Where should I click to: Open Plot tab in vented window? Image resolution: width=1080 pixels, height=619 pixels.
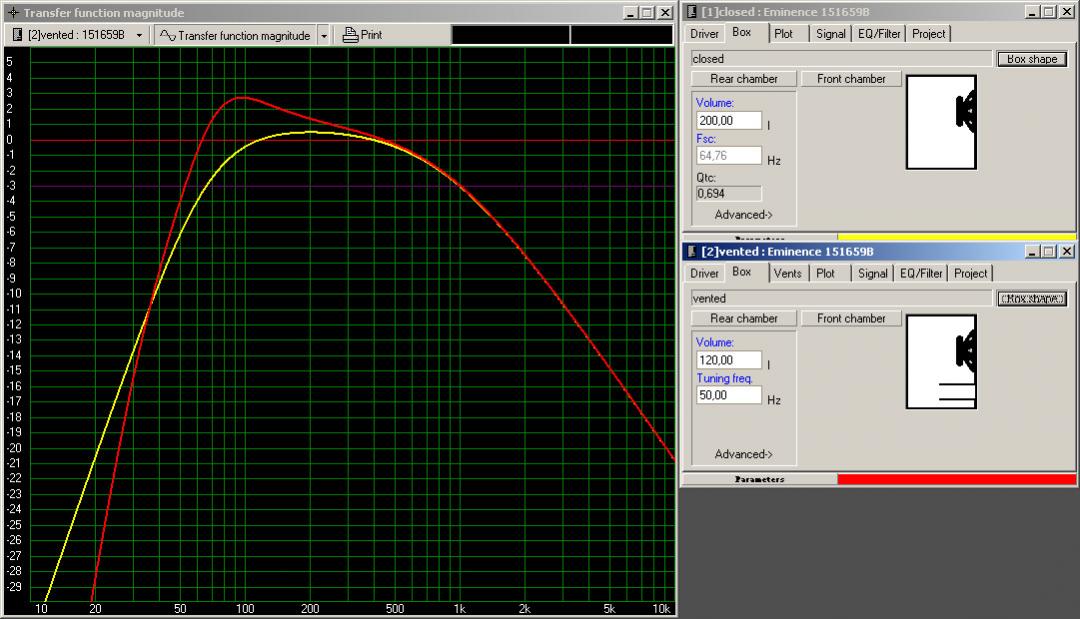click(825, 273)
